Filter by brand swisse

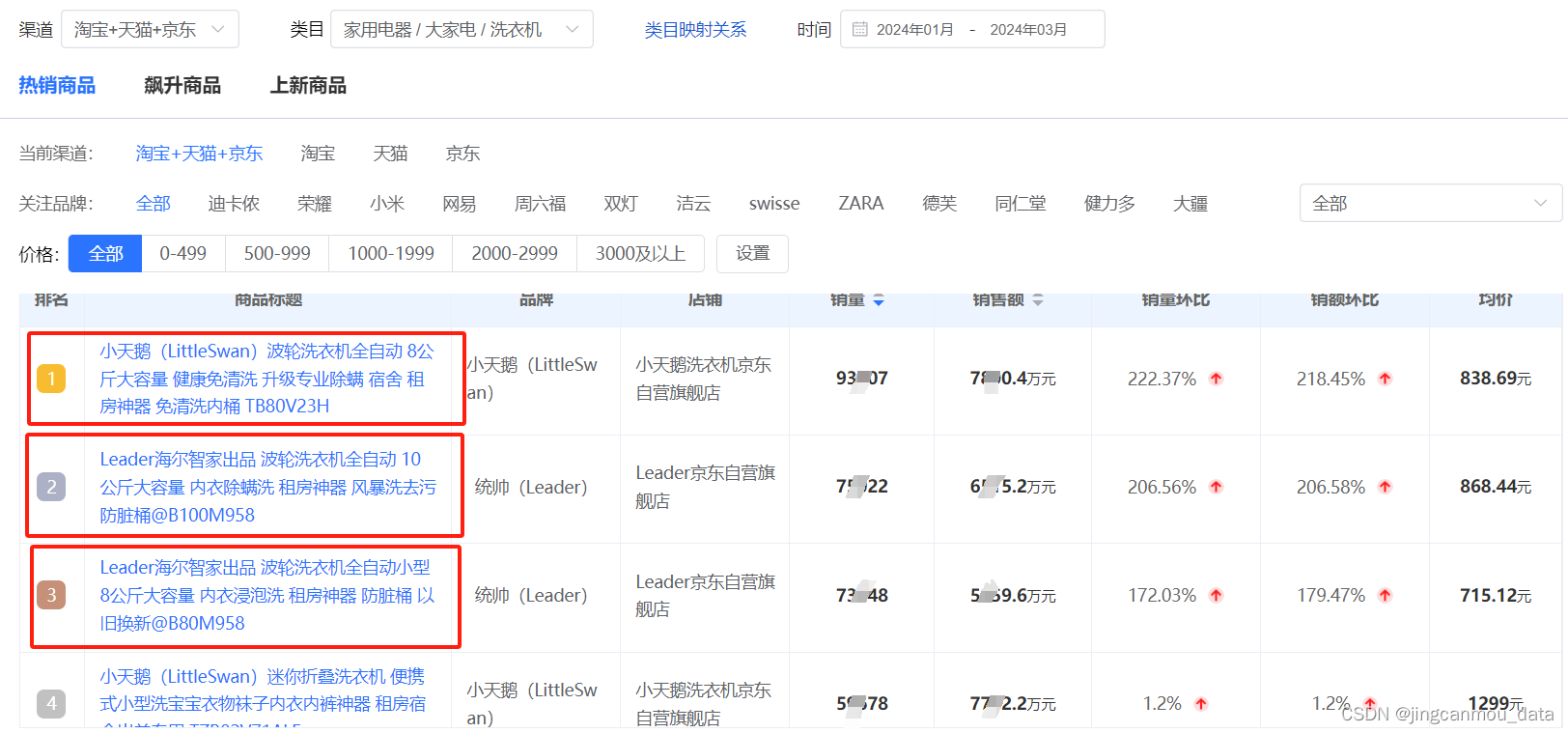point(774,204)
